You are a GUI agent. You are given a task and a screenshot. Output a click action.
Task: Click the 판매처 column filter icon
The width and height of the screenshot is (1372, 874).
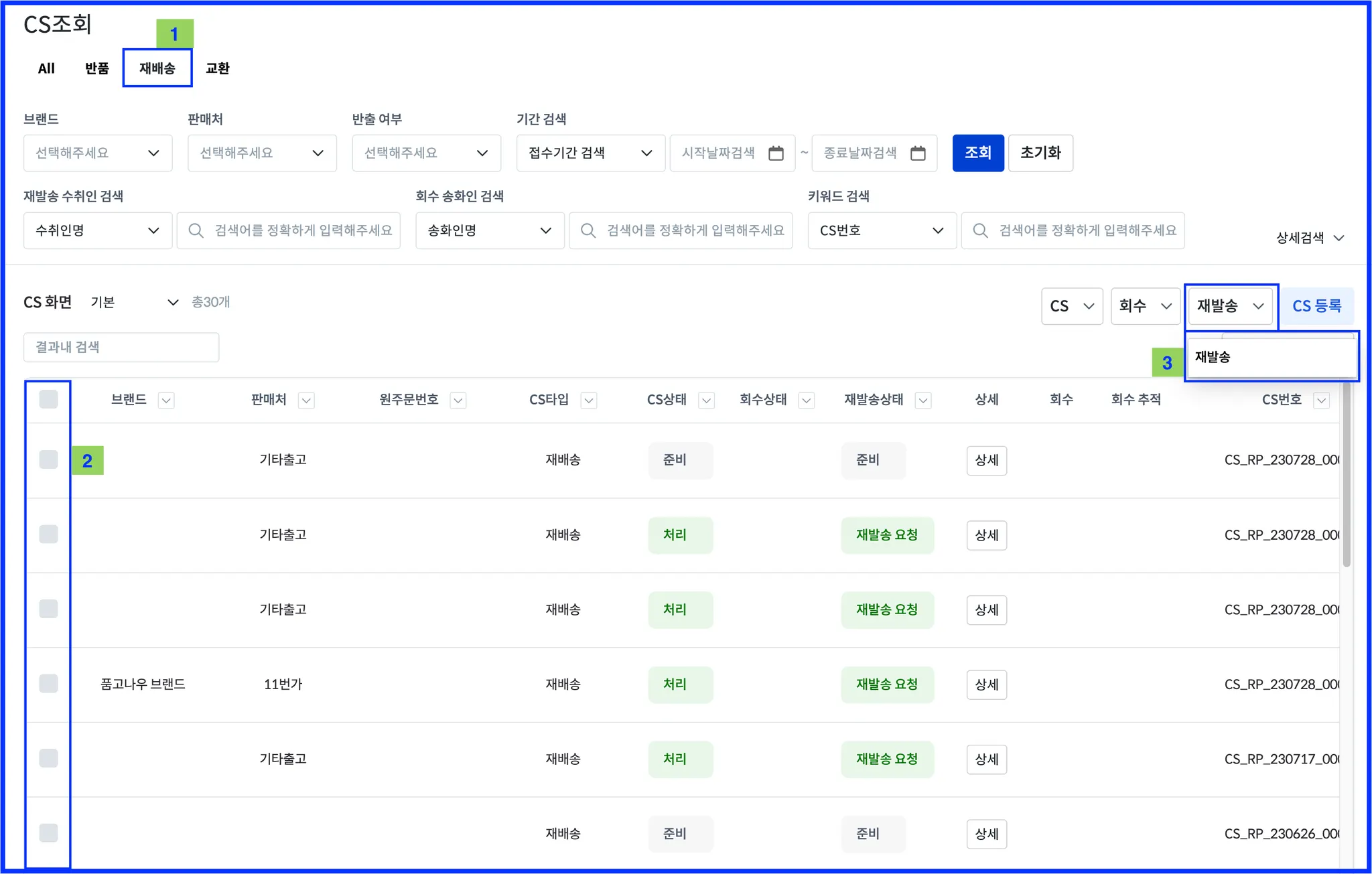306,400
